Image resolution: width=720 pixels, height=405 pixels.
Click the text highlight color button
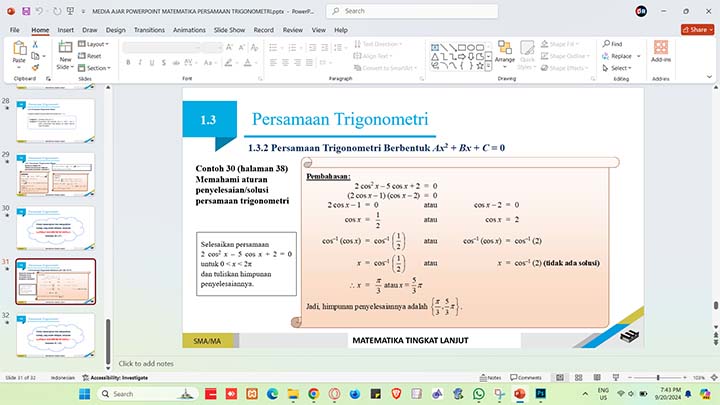pos(228,62)
